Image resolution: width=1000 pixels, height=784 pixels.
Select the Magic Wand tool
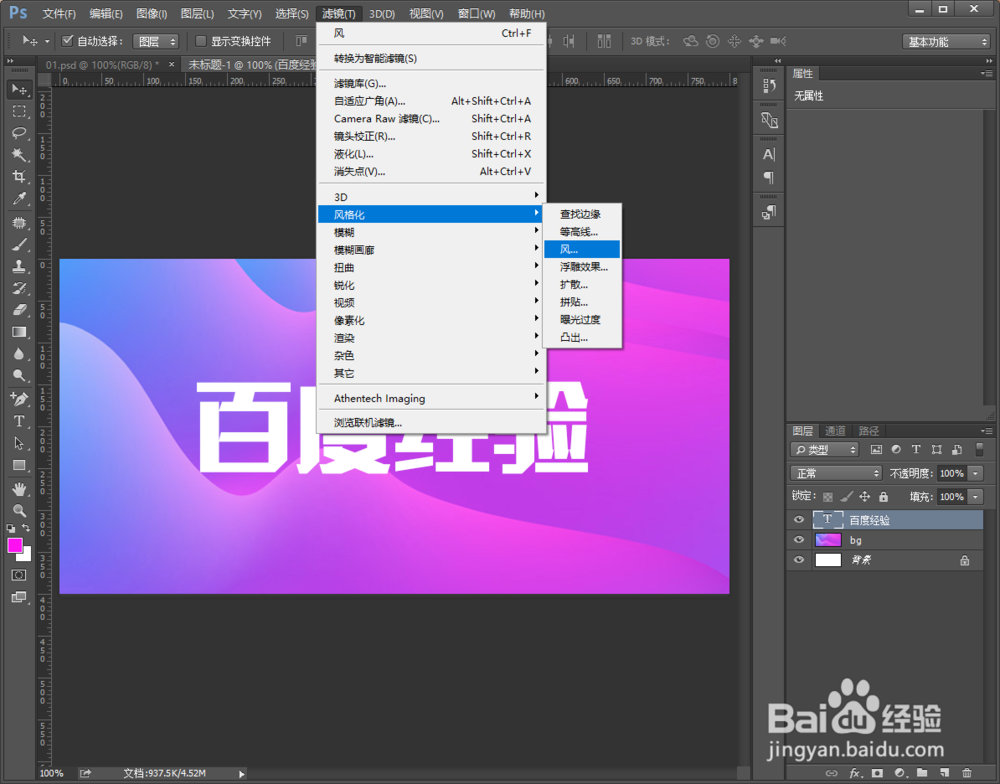tap(19, 154)
